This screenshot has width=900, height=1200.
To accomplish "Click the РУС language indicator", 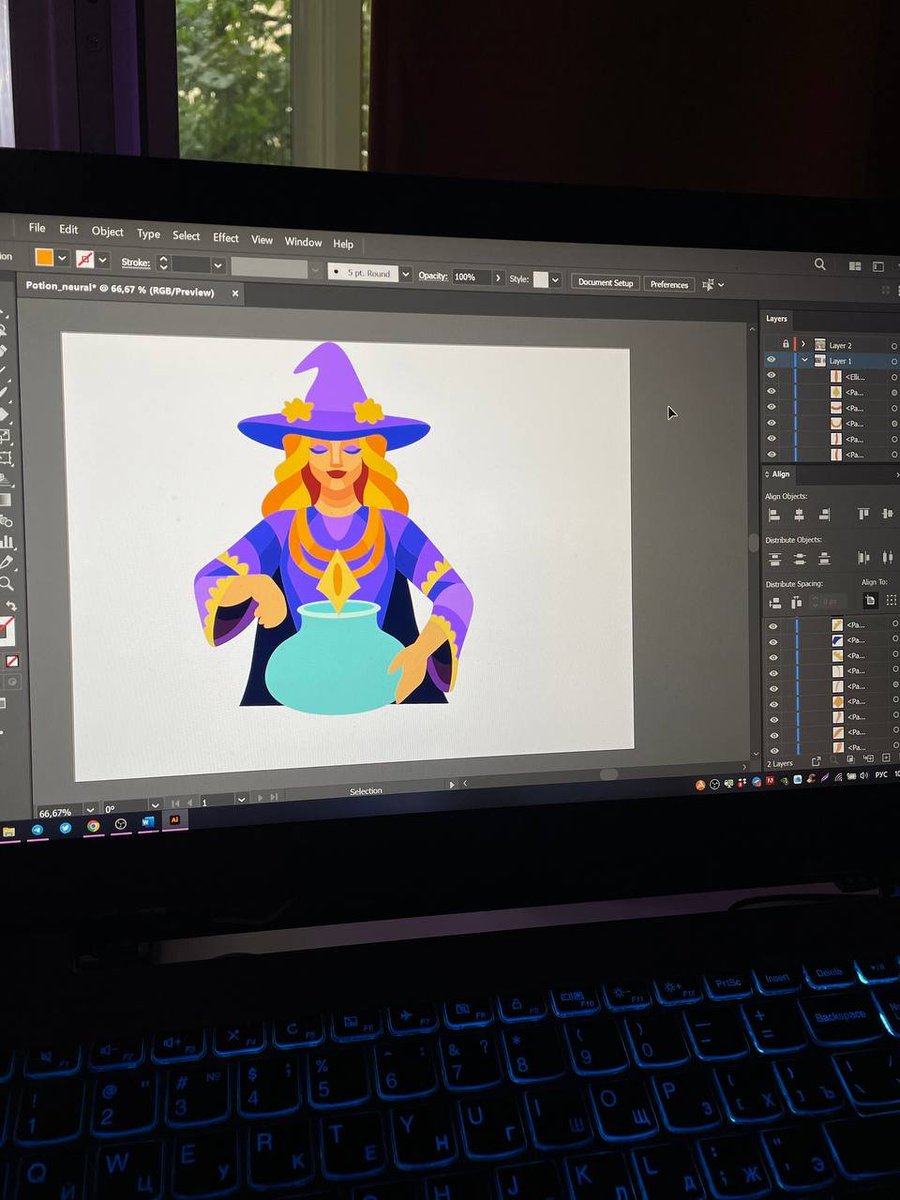I will [x=881, y=774].
